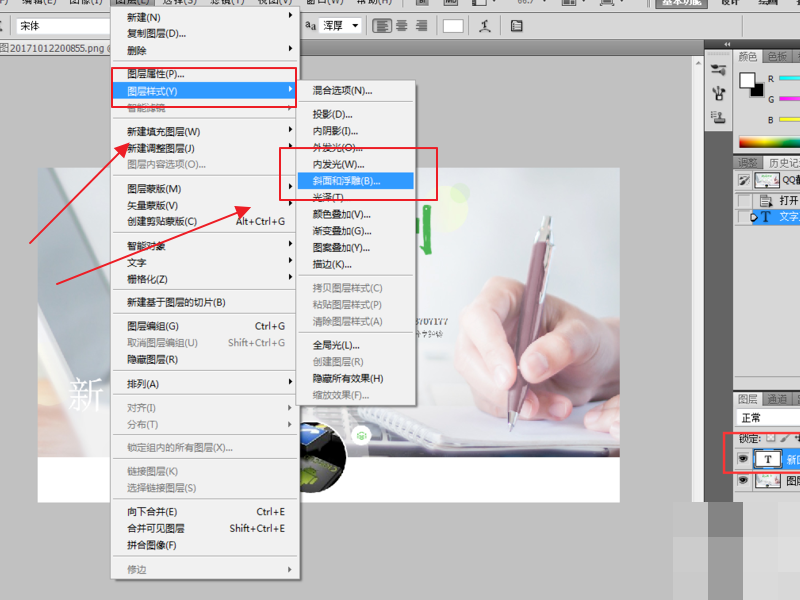The width and height of the screenshot is (800, 600).
Task: Toggle visibility eye of the text layer
Action: coord(743,459)
